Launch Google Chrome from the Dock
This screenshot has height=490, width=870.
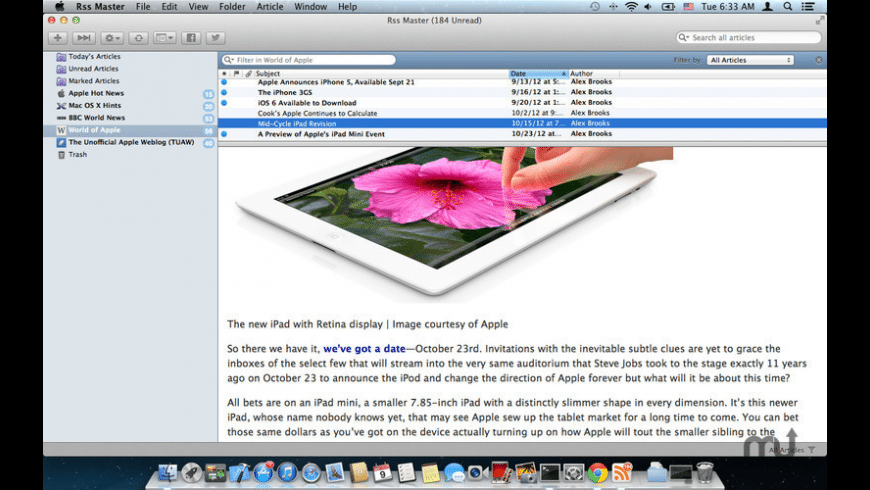(x=597, y=472)
